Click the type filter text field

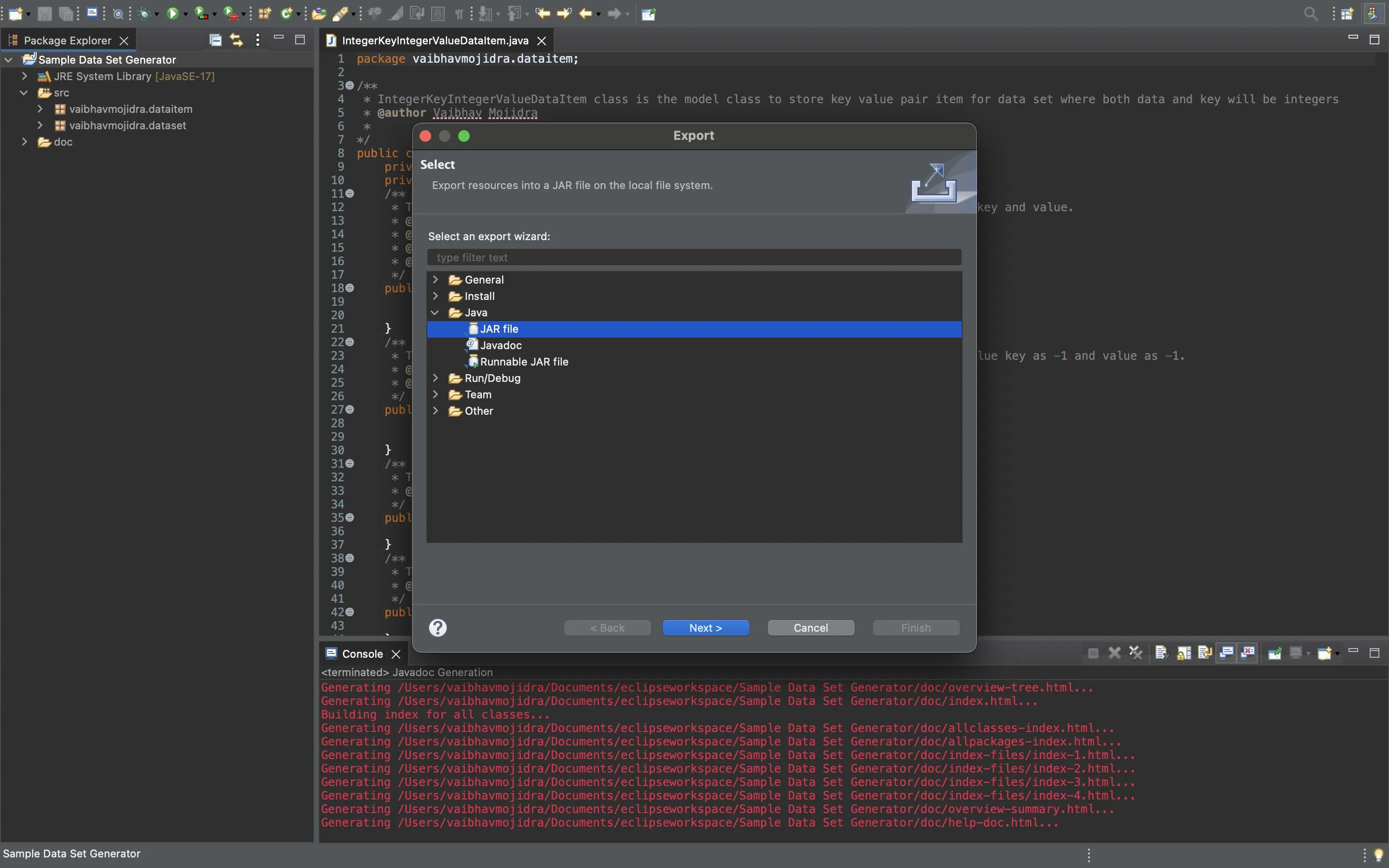[694, 257]
